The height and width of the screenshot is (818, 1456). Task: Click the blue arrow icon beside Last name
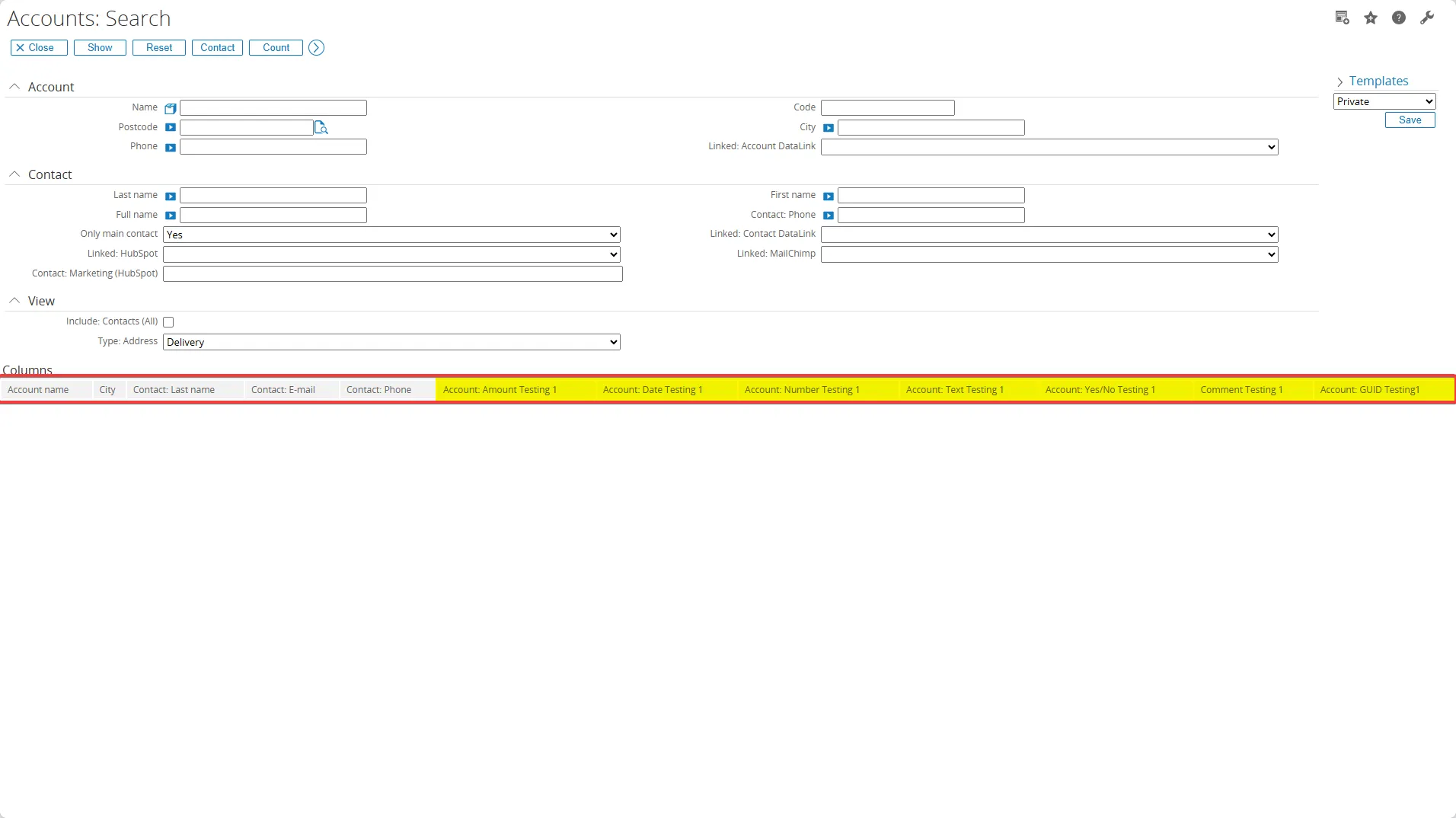[171, 197]
